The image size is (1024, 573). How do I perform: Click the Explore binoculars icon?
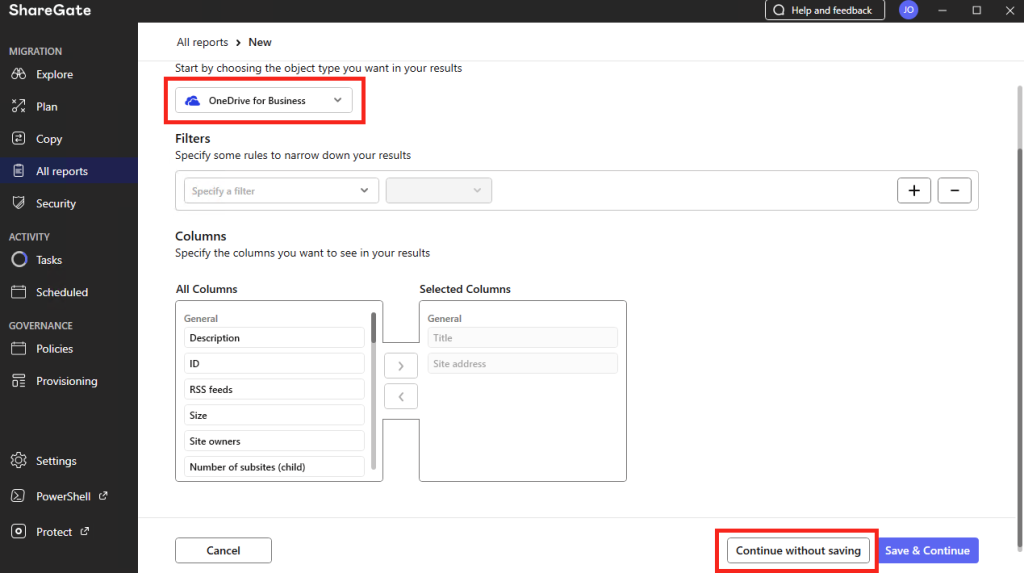point(18,74)
